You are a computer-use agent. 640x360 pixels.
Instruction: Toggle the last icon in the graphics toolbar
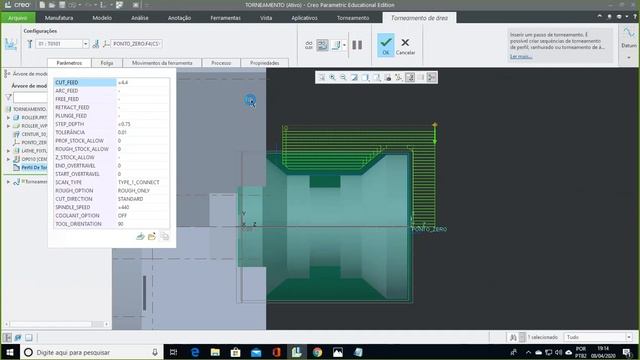[431, 77]
